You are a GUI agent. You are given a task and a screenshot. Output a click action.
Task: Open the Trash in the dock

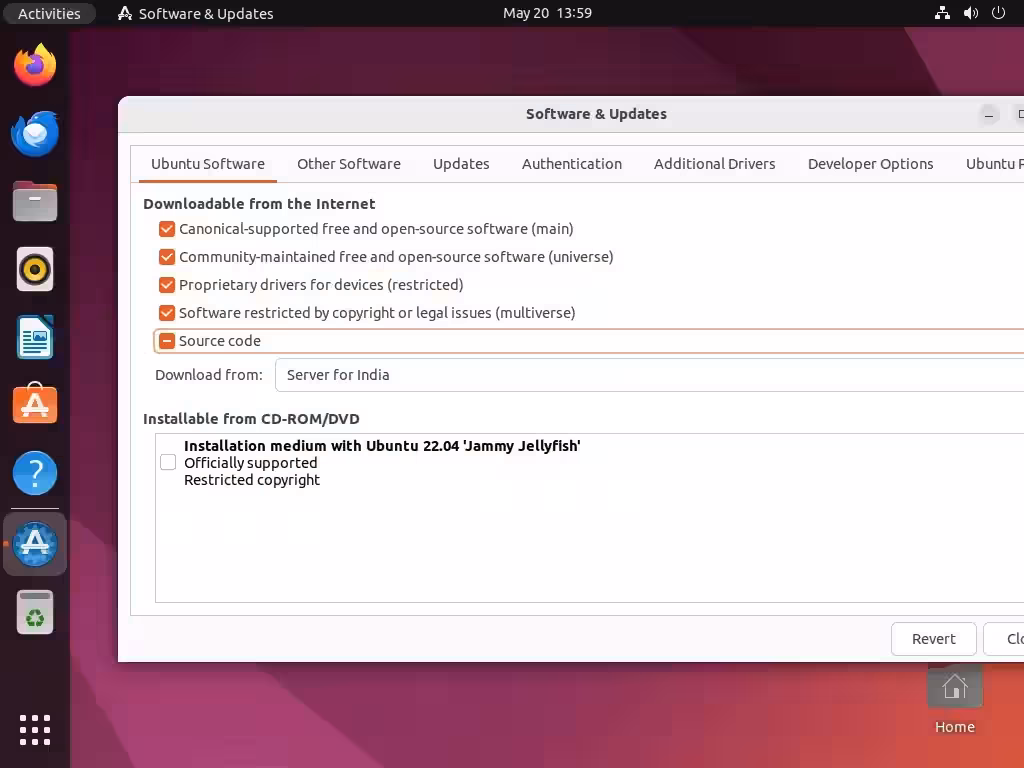pos(35,613)
